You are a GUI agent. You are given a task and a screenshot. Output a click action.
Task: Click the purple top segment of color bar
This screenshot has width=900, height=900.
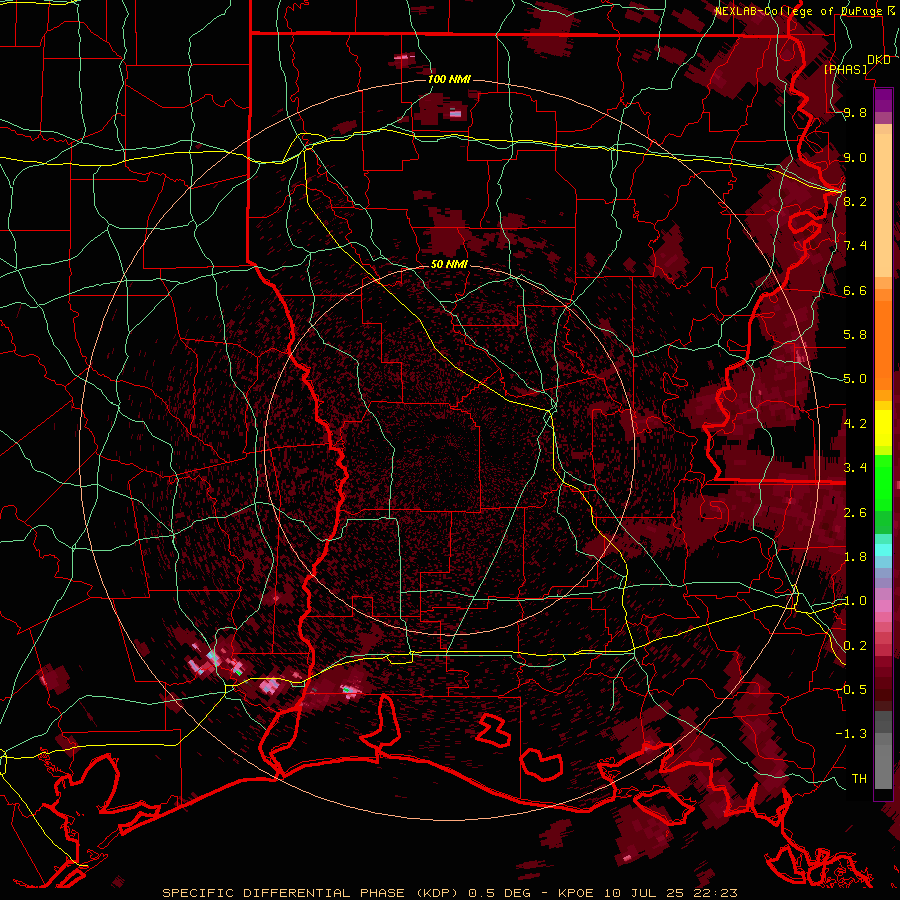click(x=883, y=99)
